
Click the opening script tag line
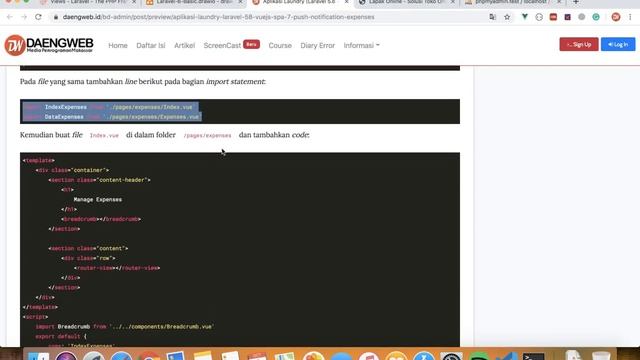tap(36, 317)
